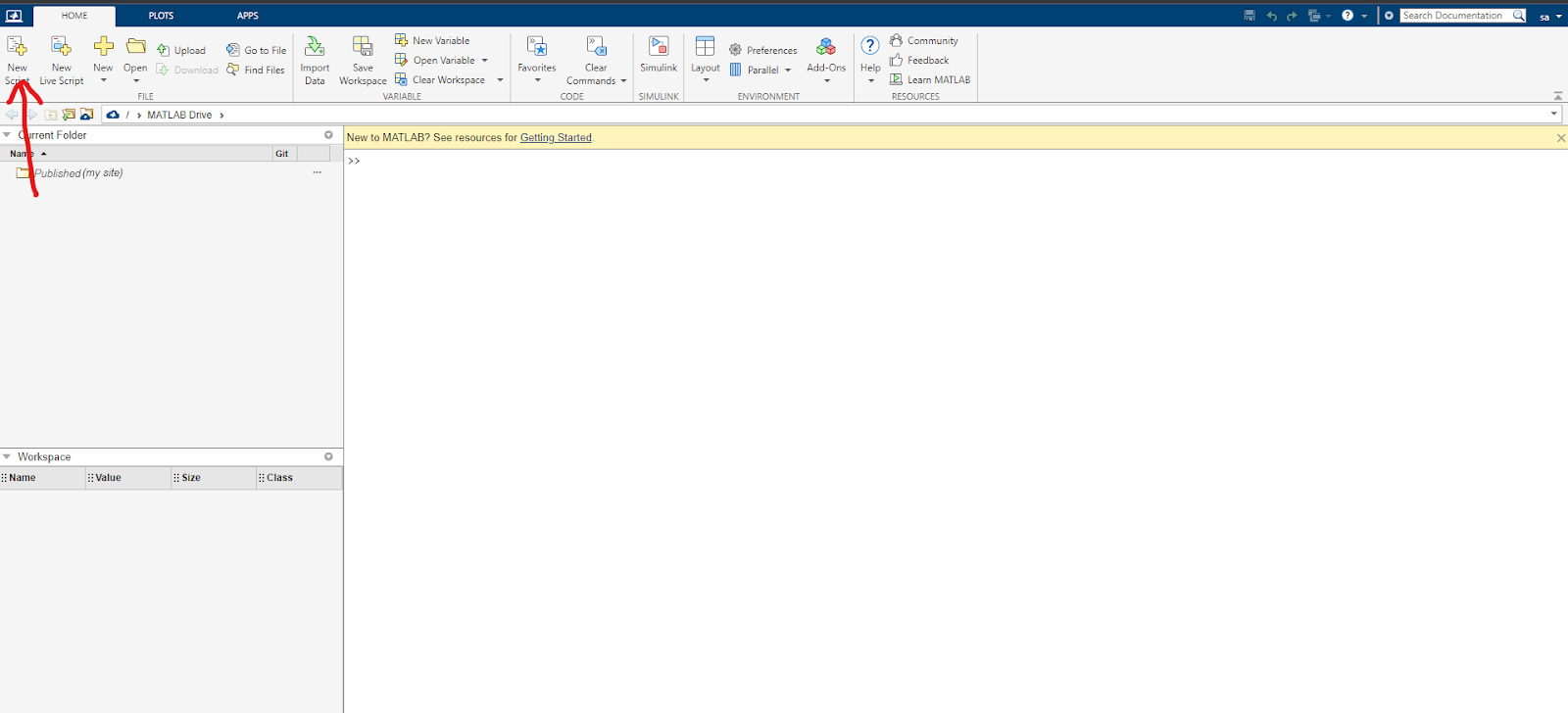Open the ellipsis menu for Published folder
The height and width of the screenshot is (713, 1568).
[x=317, y=172]
